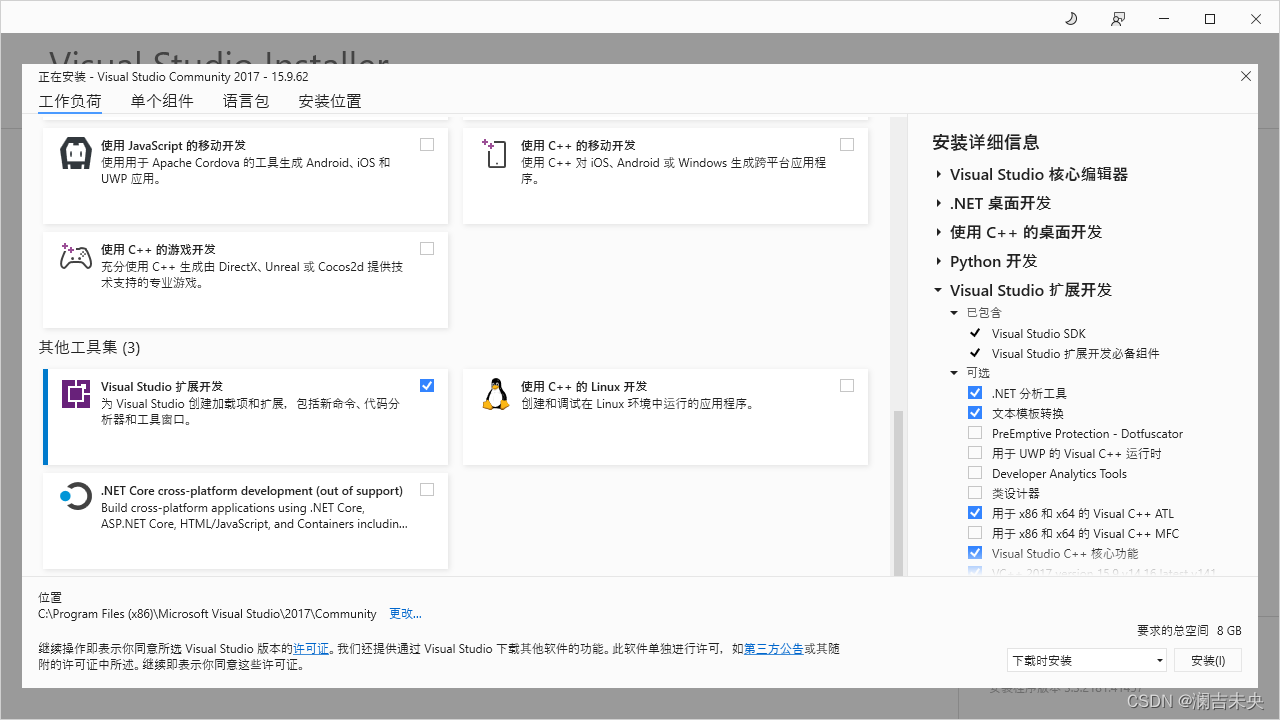Collapse Visual Studio 扩展开发 details
This screenshot has width=1280, height=720.
(x=938, y=290)
